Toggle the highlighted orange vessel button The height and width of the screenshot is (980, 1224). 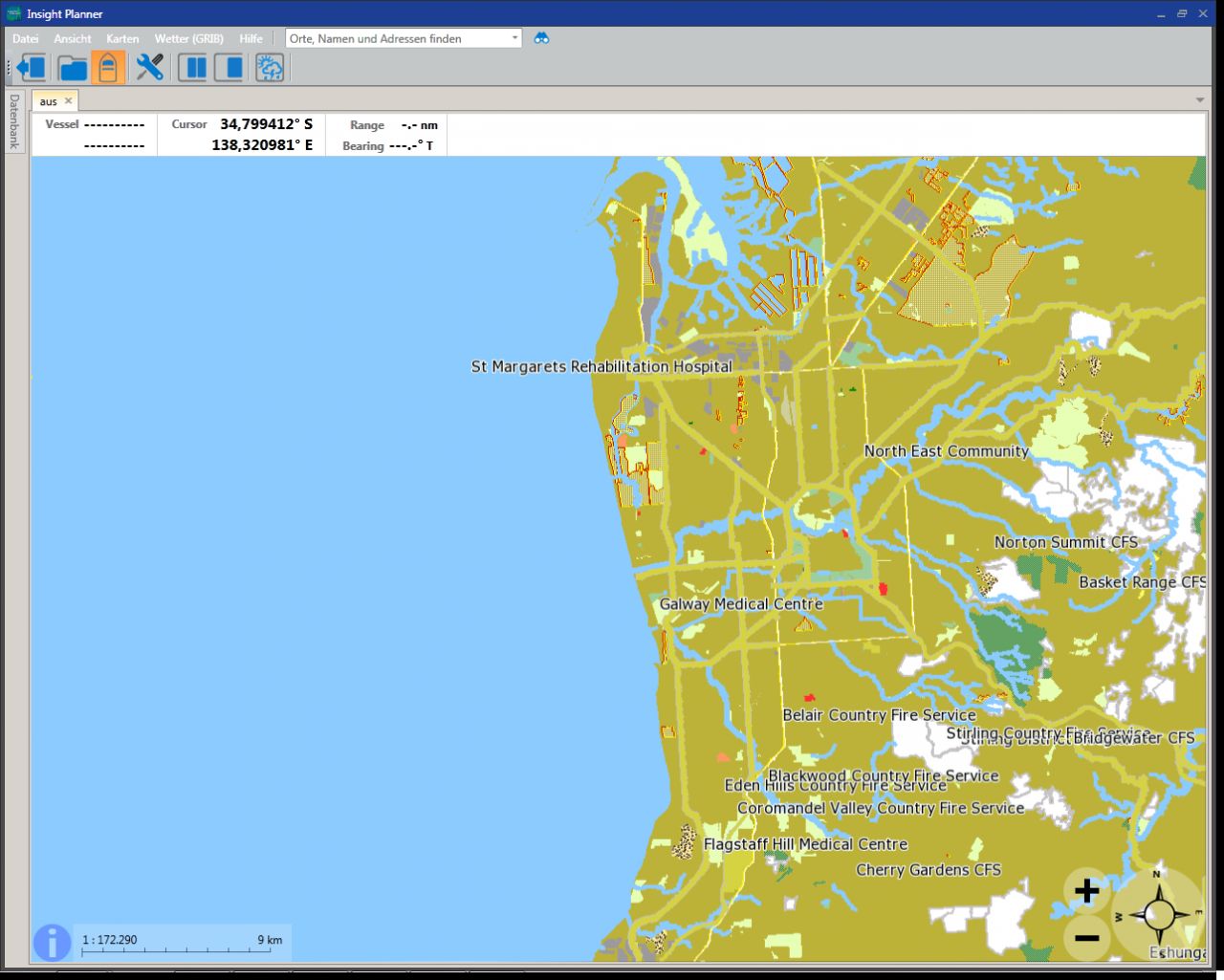click(108, 68)
